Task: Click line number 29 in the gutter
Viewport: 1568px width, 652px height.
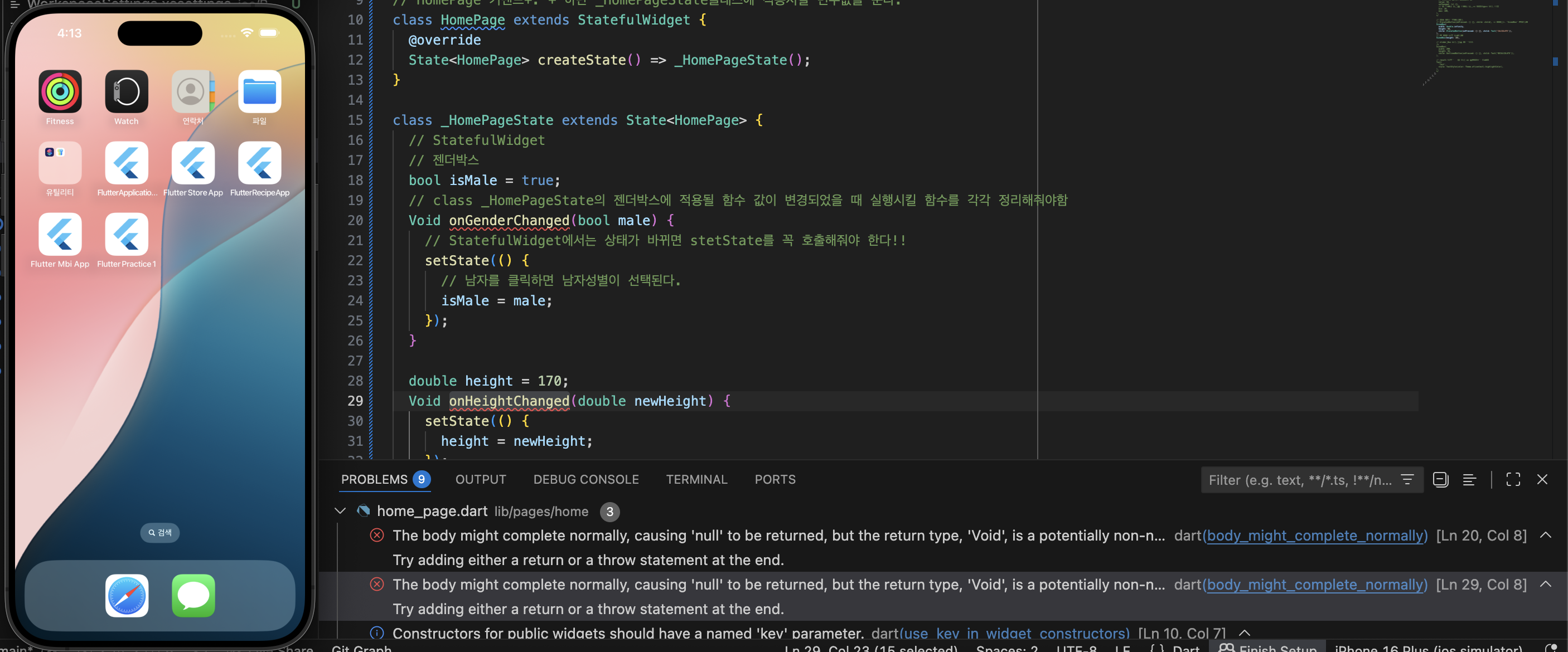Action: click(356, 401)
